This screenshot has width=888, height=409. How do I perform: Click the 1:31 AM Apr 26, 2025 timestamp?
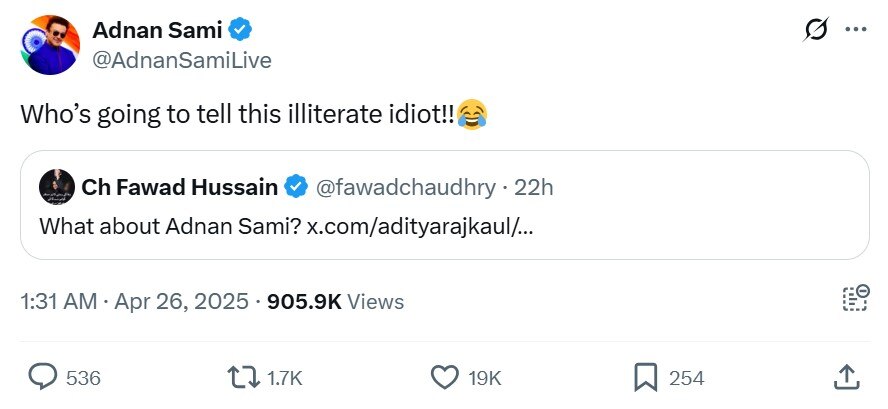click(134, 301)
